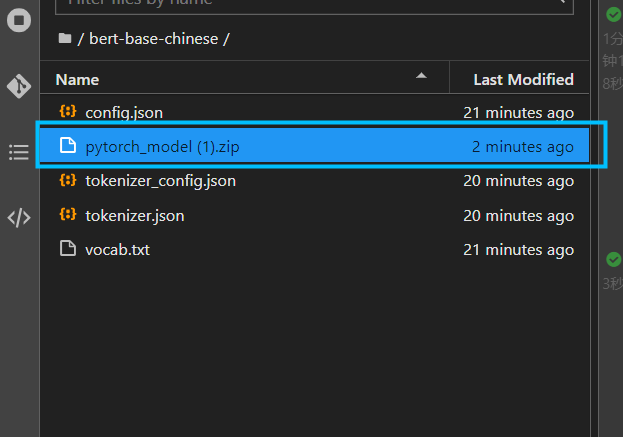Navigate to bert-base-chinese breadcrumb folder
The image size is (623, 437).
click(x=155, y=39)
